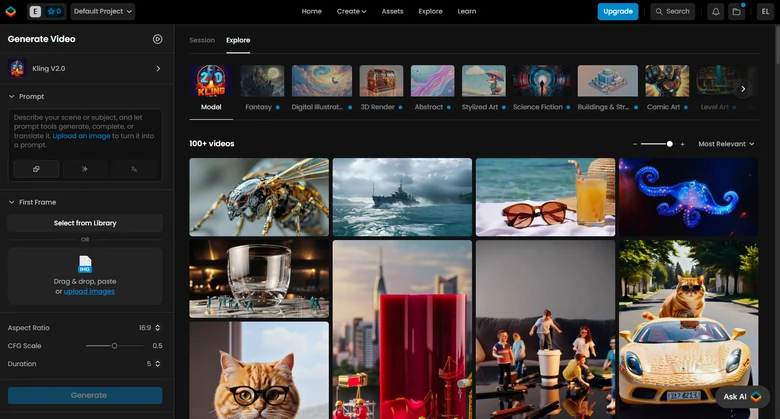Open the cat on sports car video
This screenshot has width=780, height=419.
[688, 329]
